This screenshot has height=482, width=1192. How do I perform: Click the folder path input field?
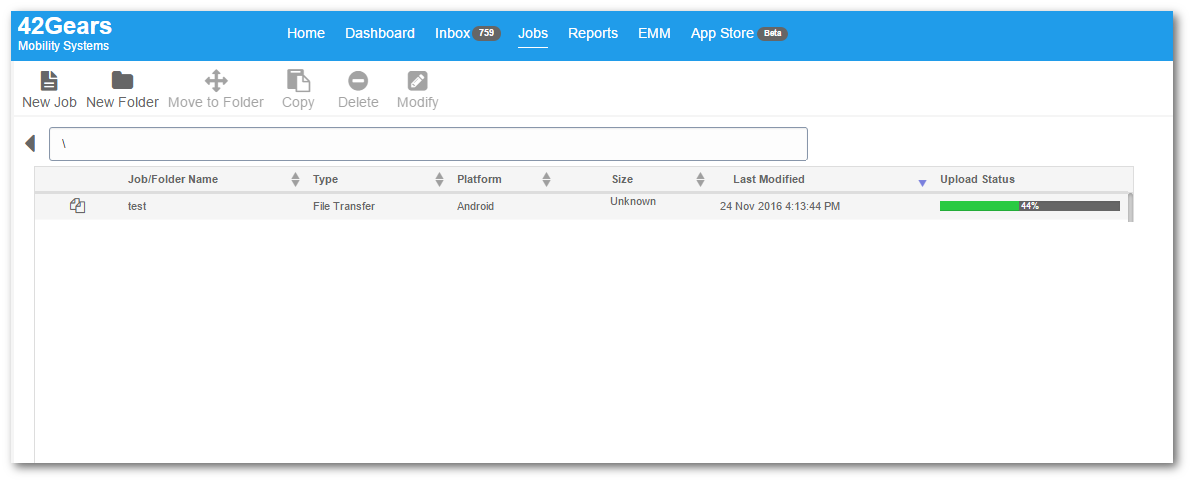click(x=428, y=144)
